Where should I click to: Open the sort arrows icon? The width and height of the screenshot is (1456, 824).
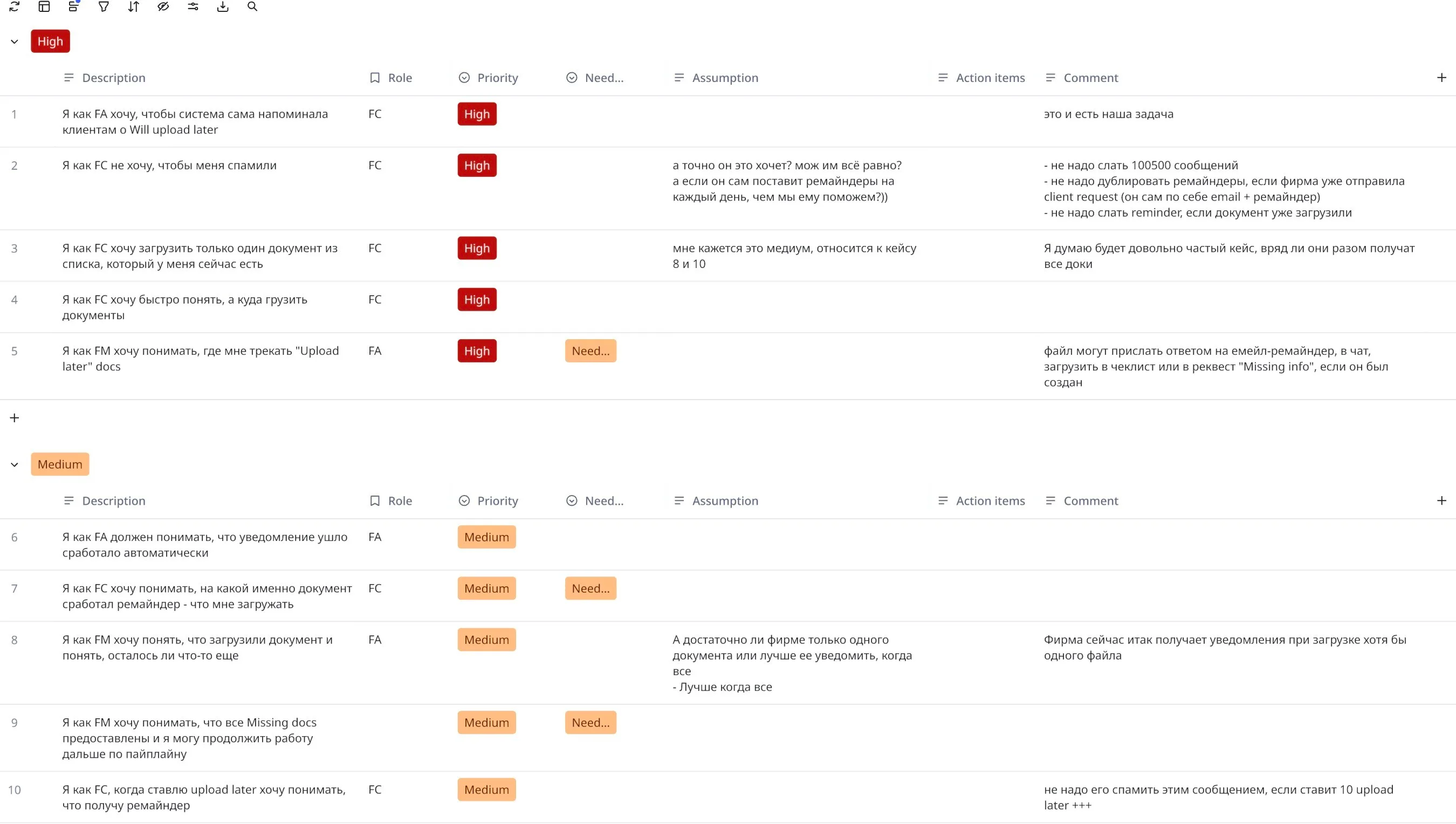tap(134, 6)
